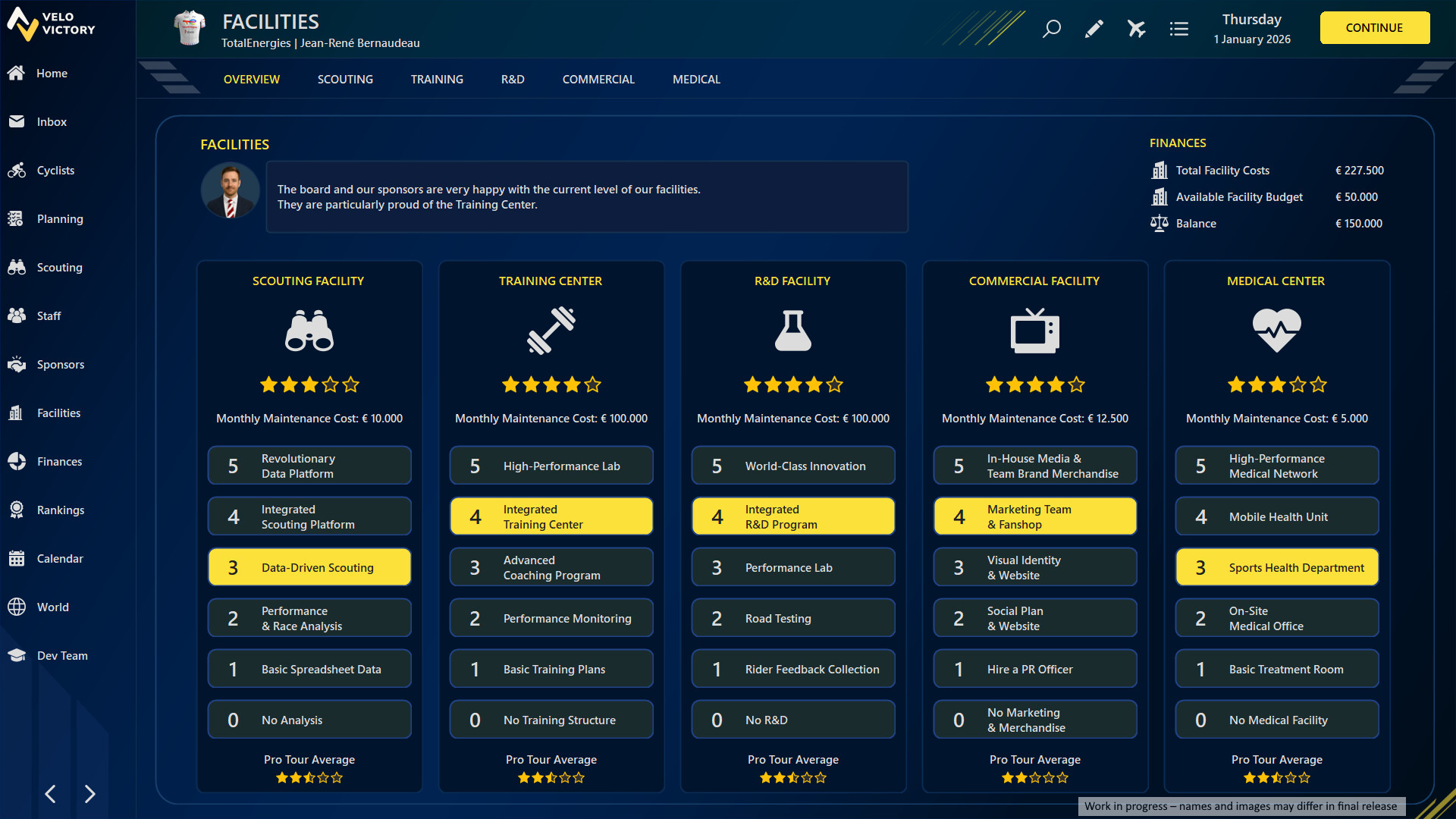Screen dimensions: 1456x819
Task: Click the left navigation chevron at bottom
Action: click(x=50, y=794)
